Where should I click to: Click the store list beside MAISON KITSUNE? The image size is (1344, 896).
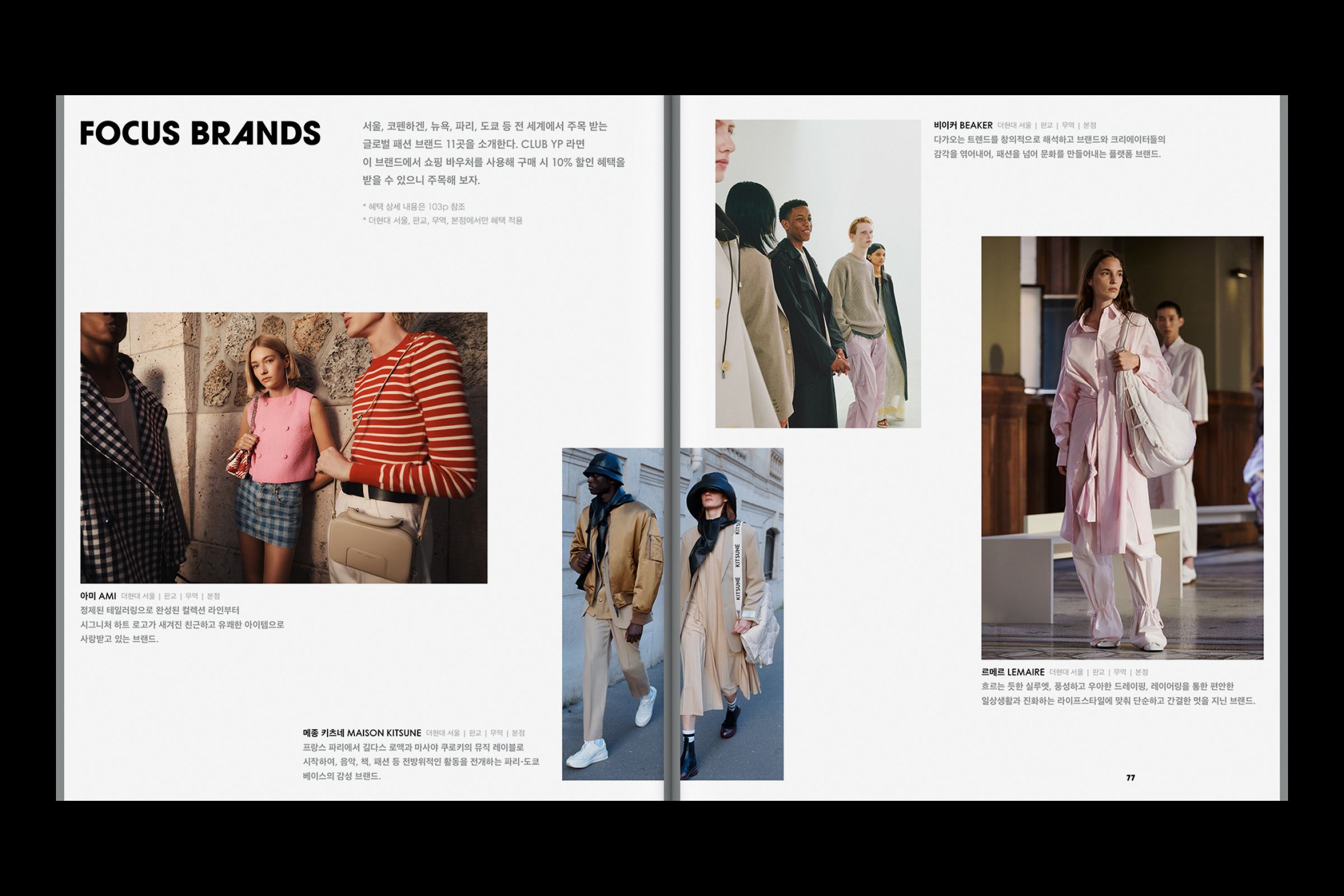[475, 733]
